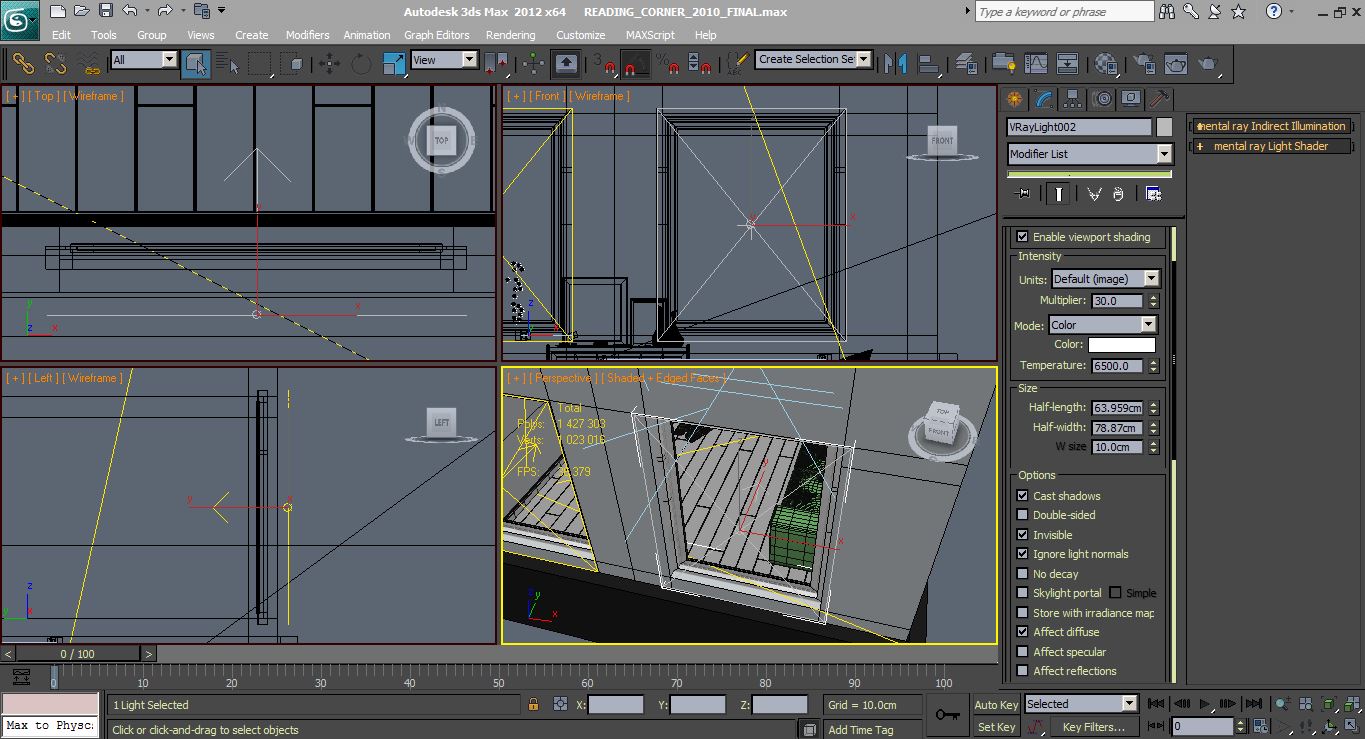This screenshot has height=739, width=1365.
Task: Toggle the Angle Snap icon
Action: (x=635, y=64)
